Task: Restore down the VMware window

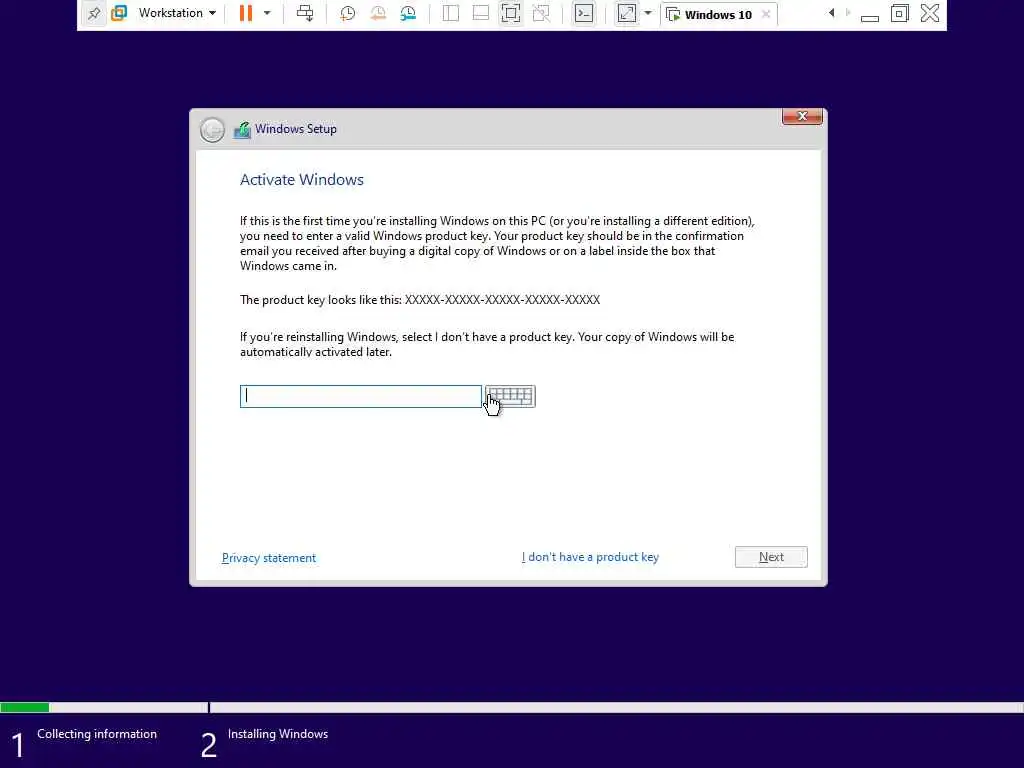Action: pyautogui.click(x=900, y=14)
